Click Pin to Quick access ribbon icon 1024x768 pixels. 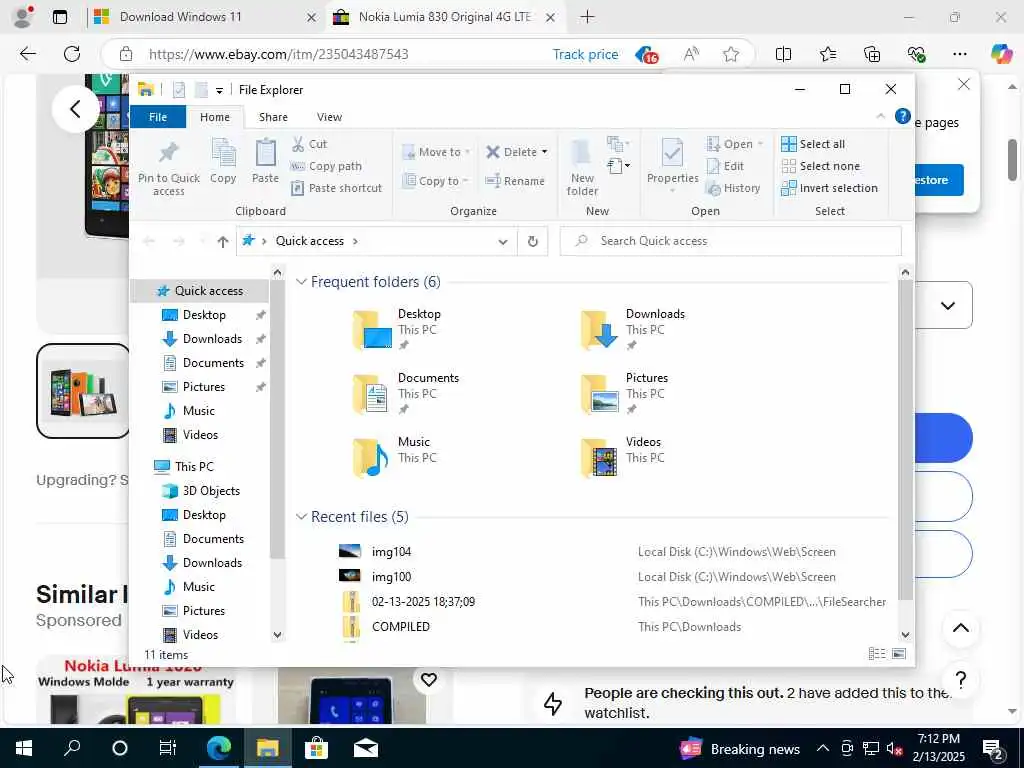pos(168,168)
